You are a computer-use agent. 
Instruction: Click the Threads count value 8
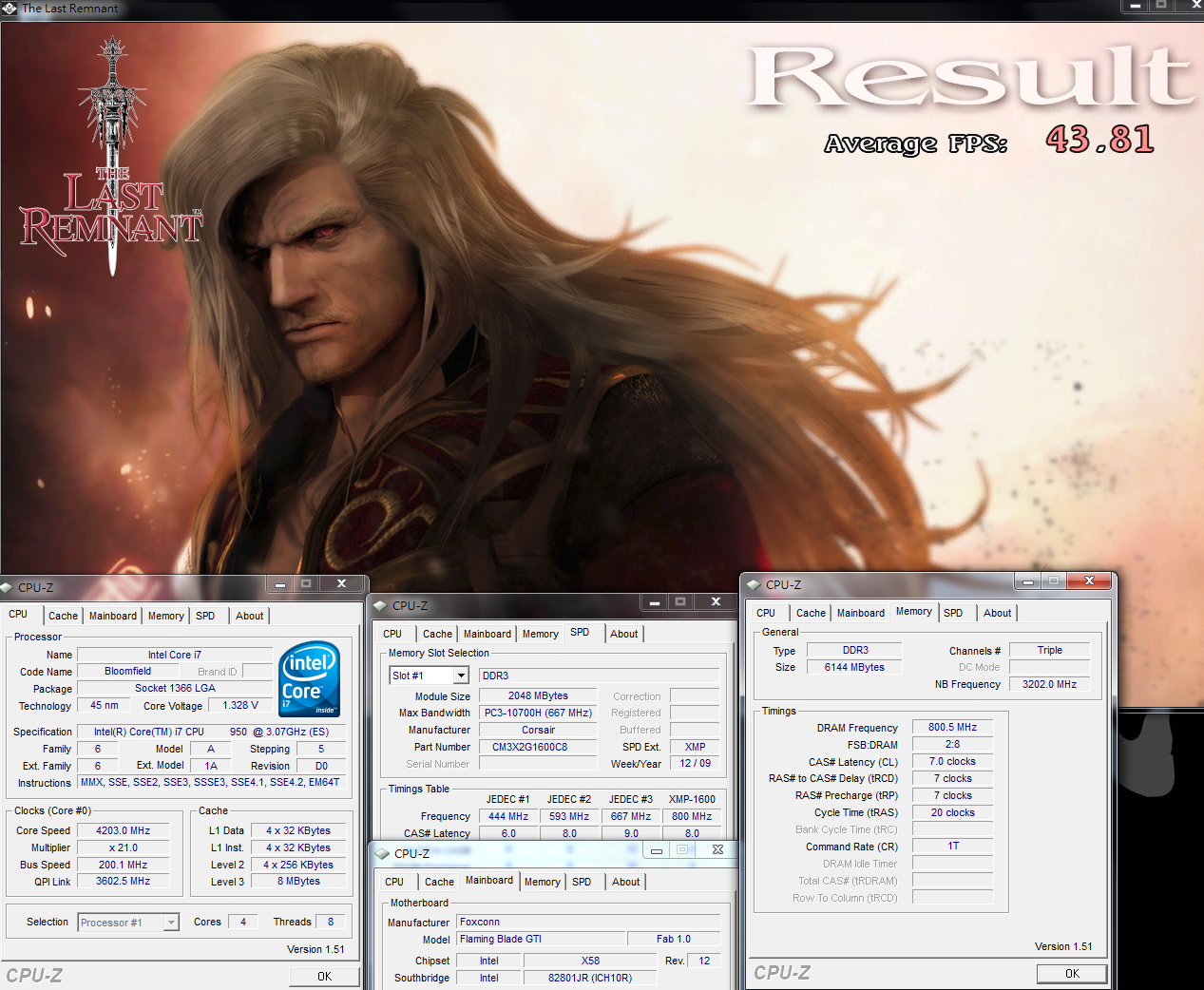pos(331,922)
